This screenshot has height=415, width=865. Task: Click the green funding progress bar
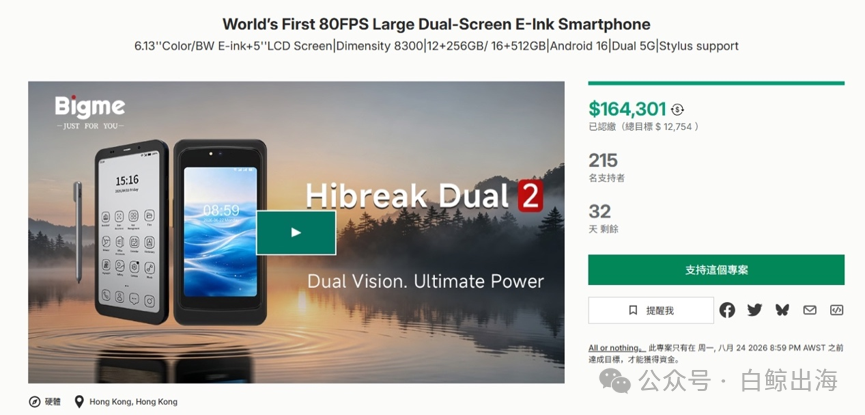tap(716, 83)
